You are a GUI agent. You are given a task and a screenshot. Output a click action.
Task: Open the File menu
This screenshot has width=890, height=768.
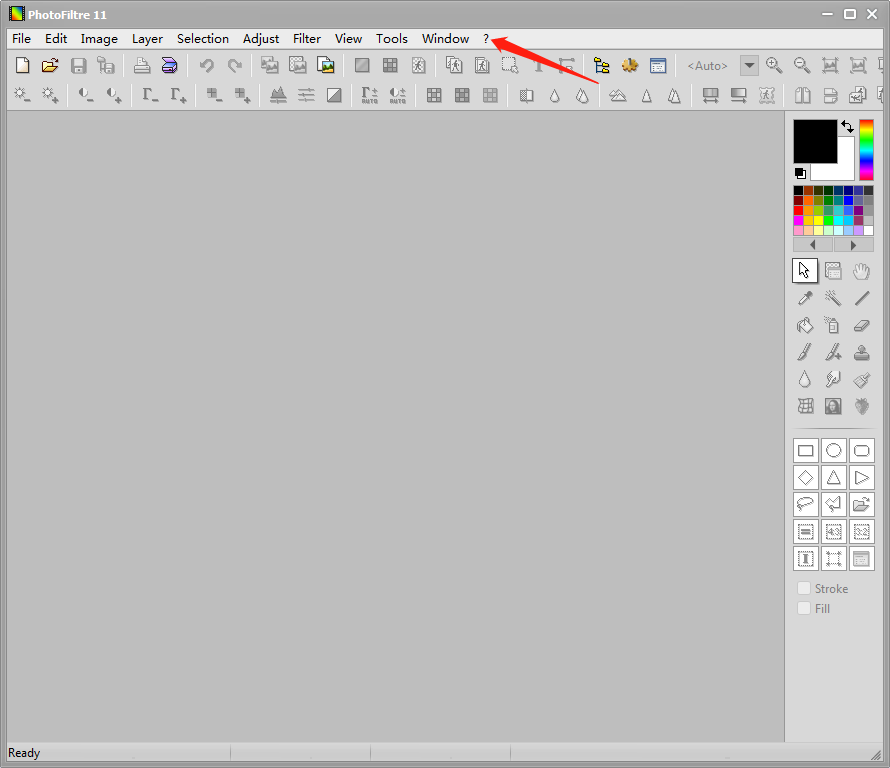[x=22, y=39]
